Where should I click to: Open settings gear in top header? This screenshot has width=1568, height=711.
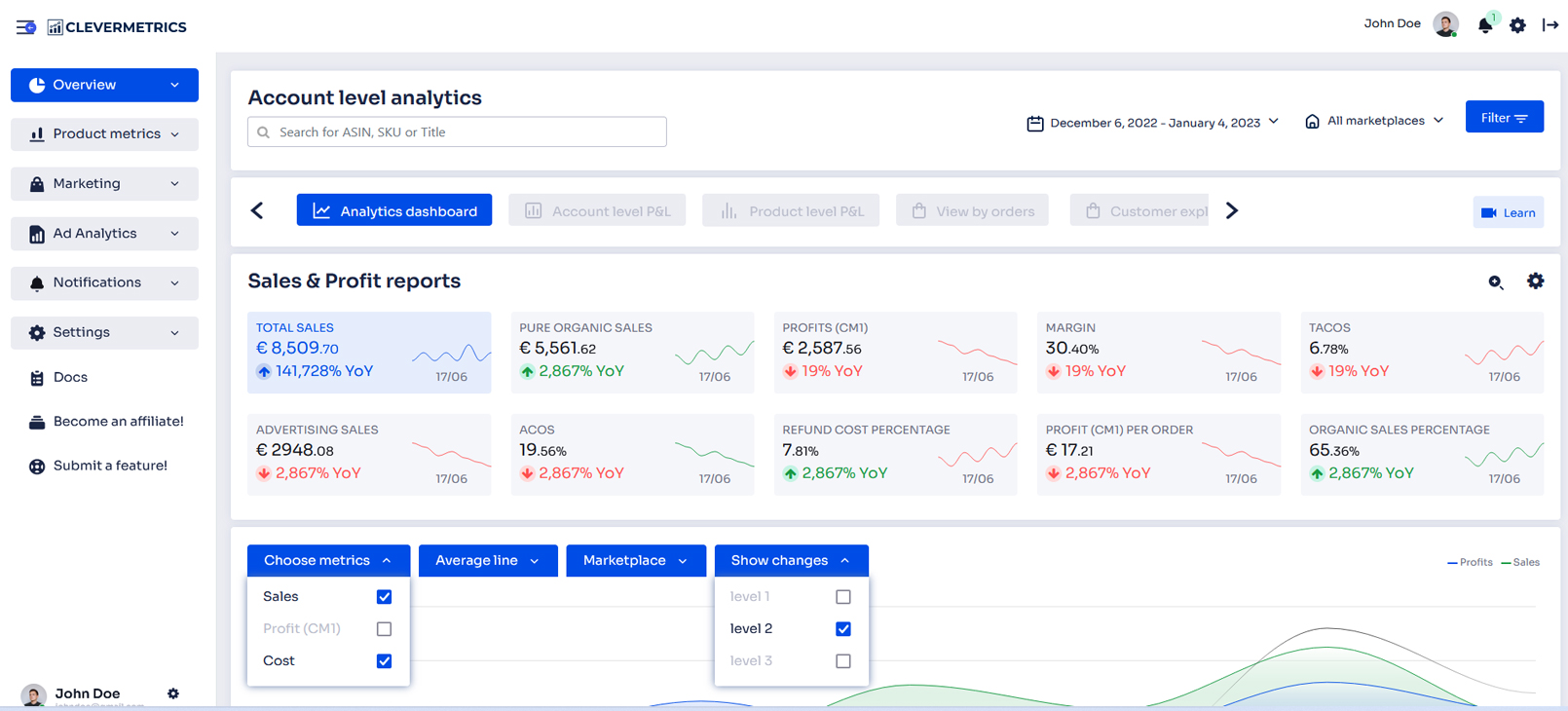[1517, 25]
